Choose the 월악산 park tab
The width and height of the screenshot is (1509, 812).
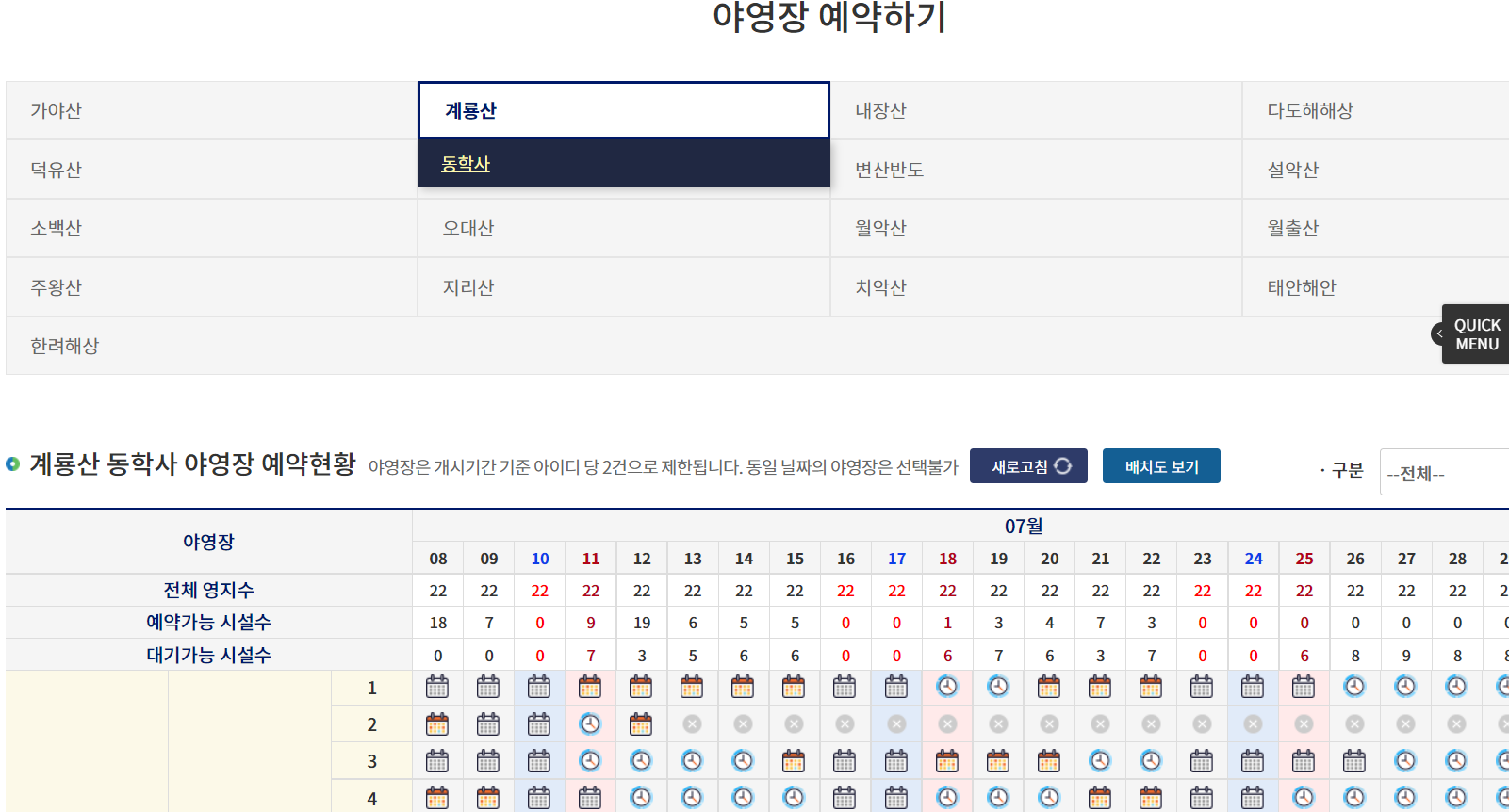1036,228
